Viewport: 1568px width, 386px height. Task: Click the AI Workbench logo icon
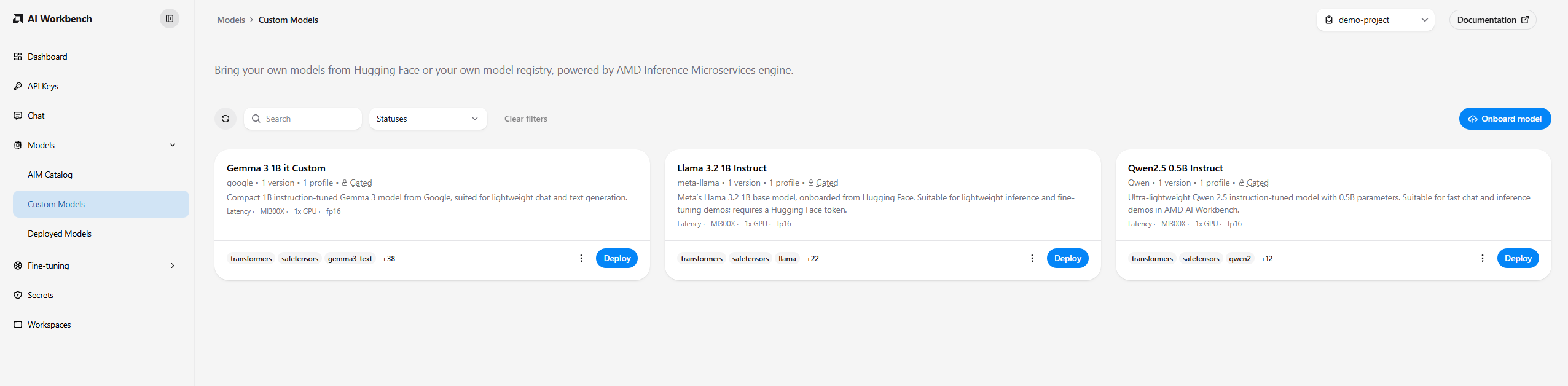18,19
